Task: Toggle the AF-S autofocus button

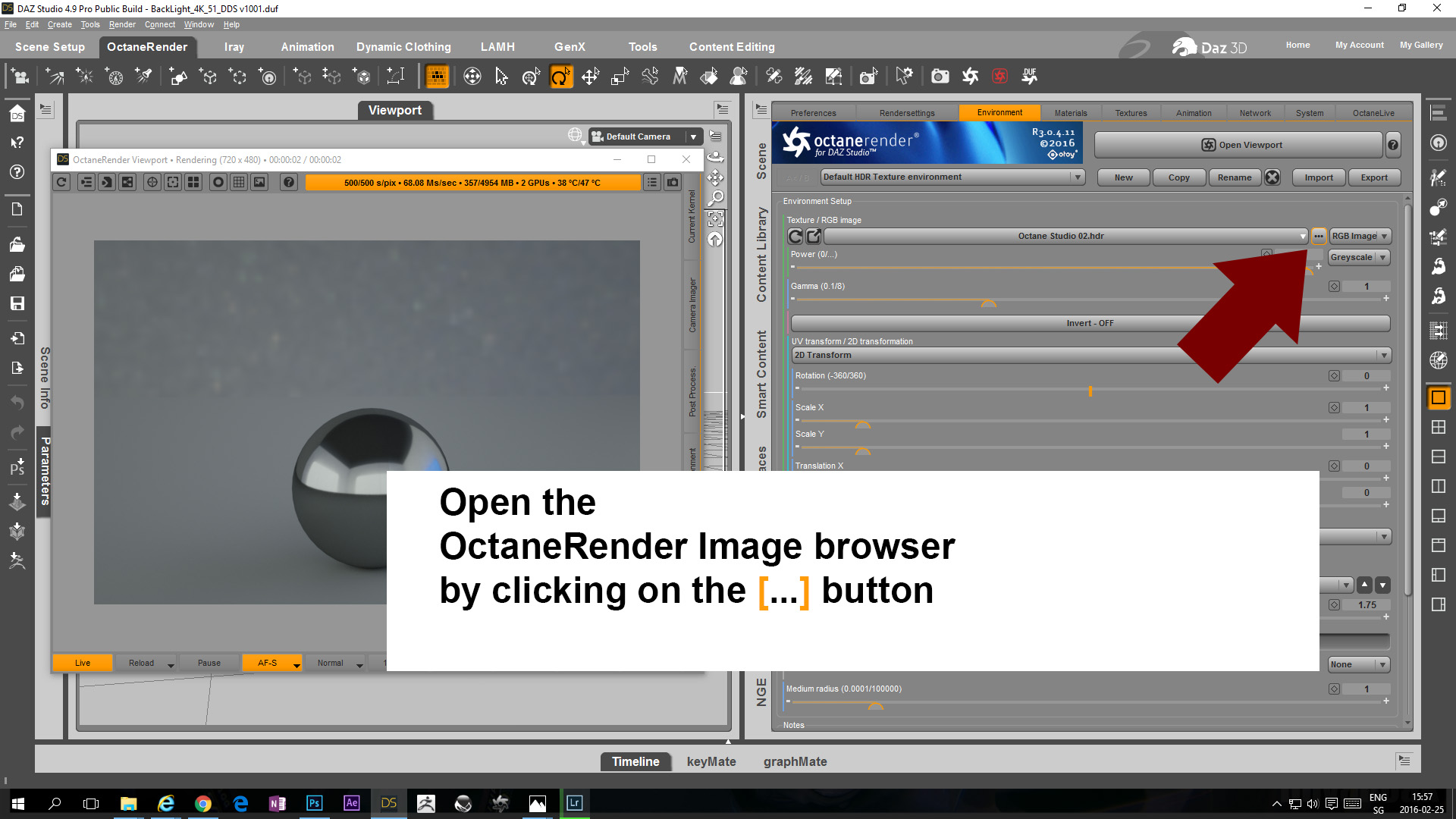Action: click(x=267, y=663)
